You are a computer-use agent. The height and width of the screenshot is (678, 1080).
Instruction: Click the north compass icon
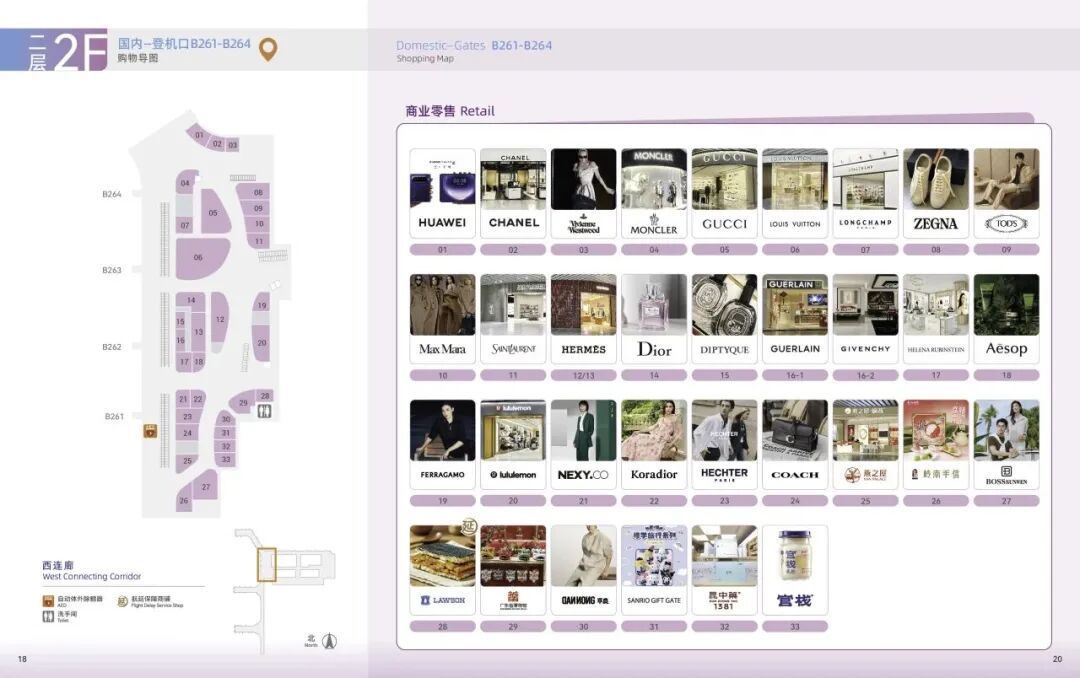329,641
